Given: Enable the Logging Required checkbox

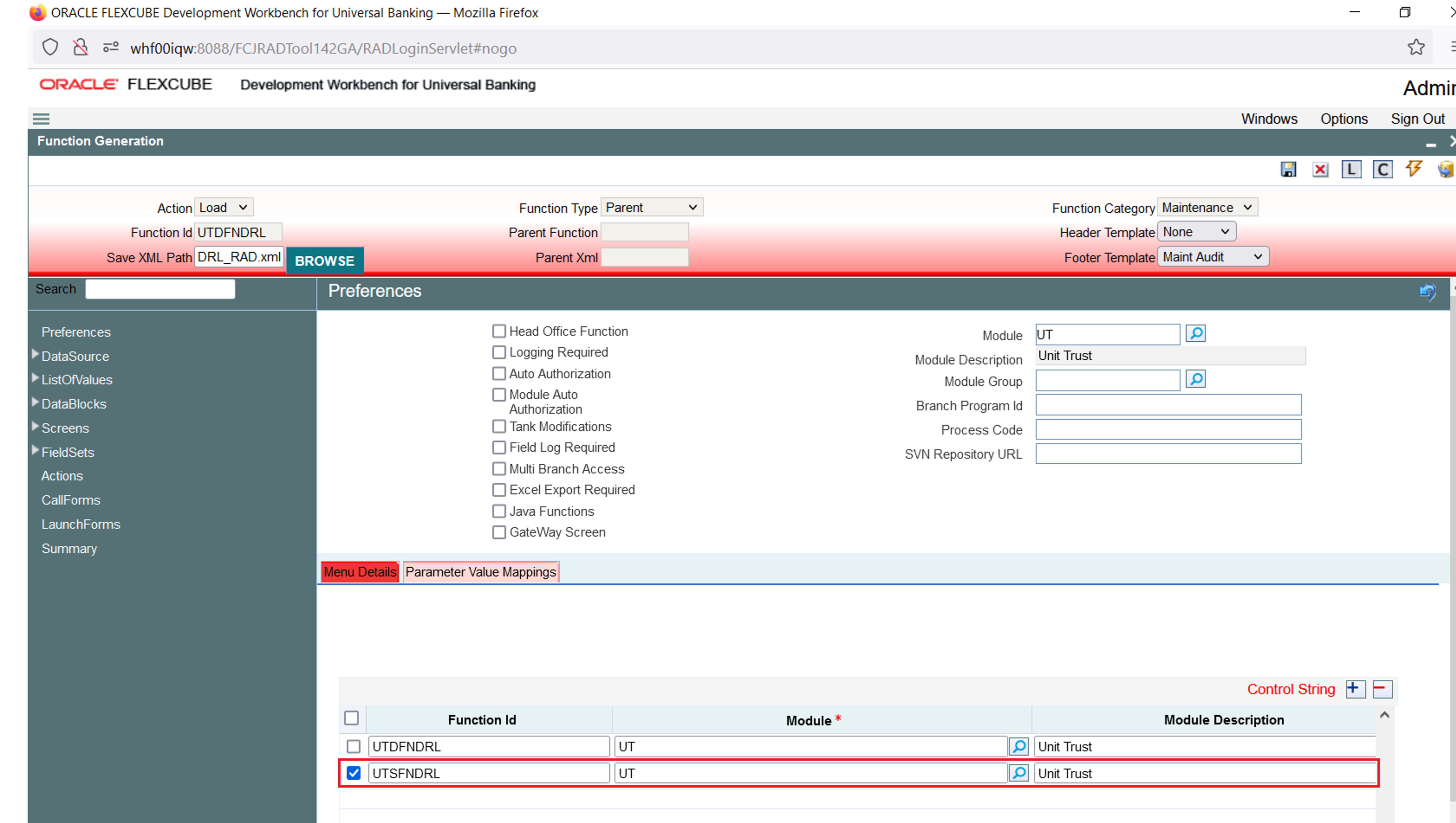Looking at the screenshot, I should (x=499, y=352).
